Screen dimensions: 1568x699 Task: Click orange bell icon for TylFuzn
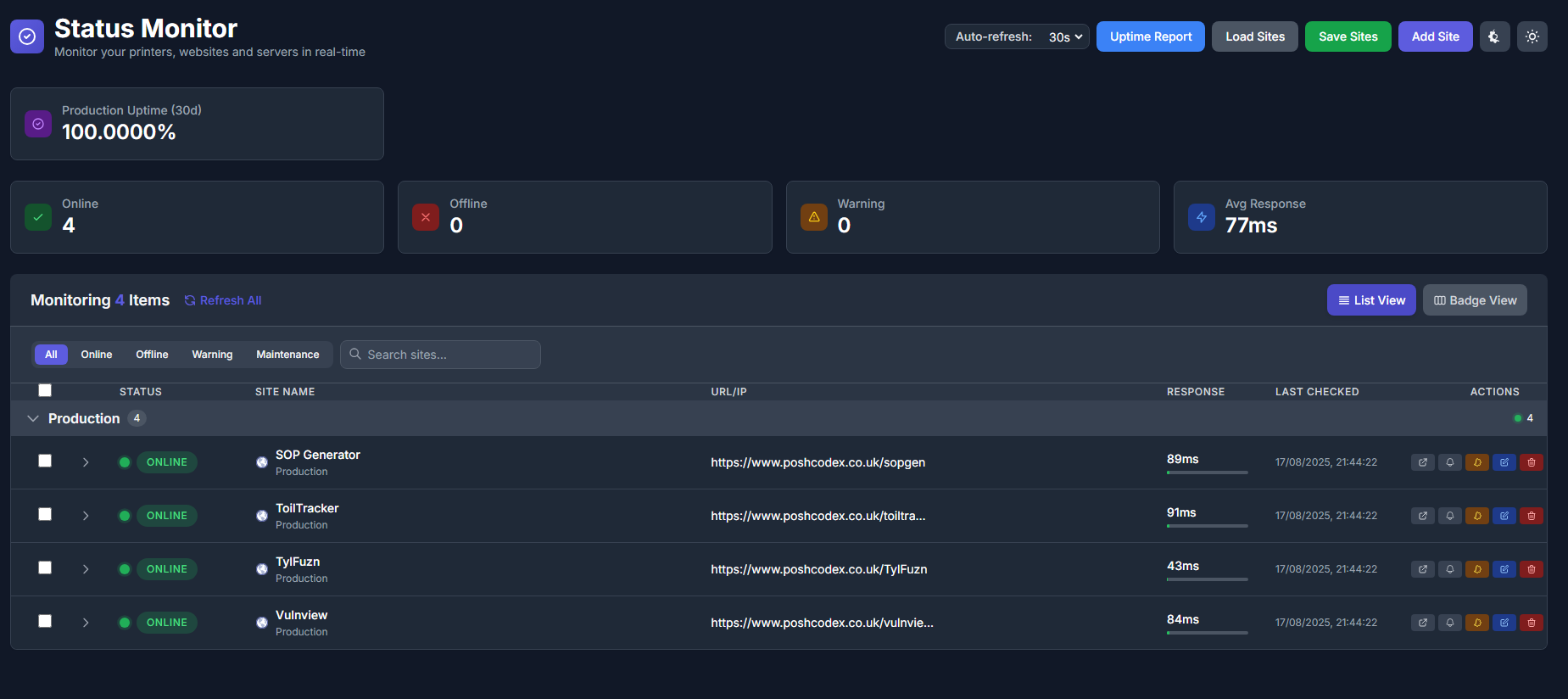click(1477, 569)
